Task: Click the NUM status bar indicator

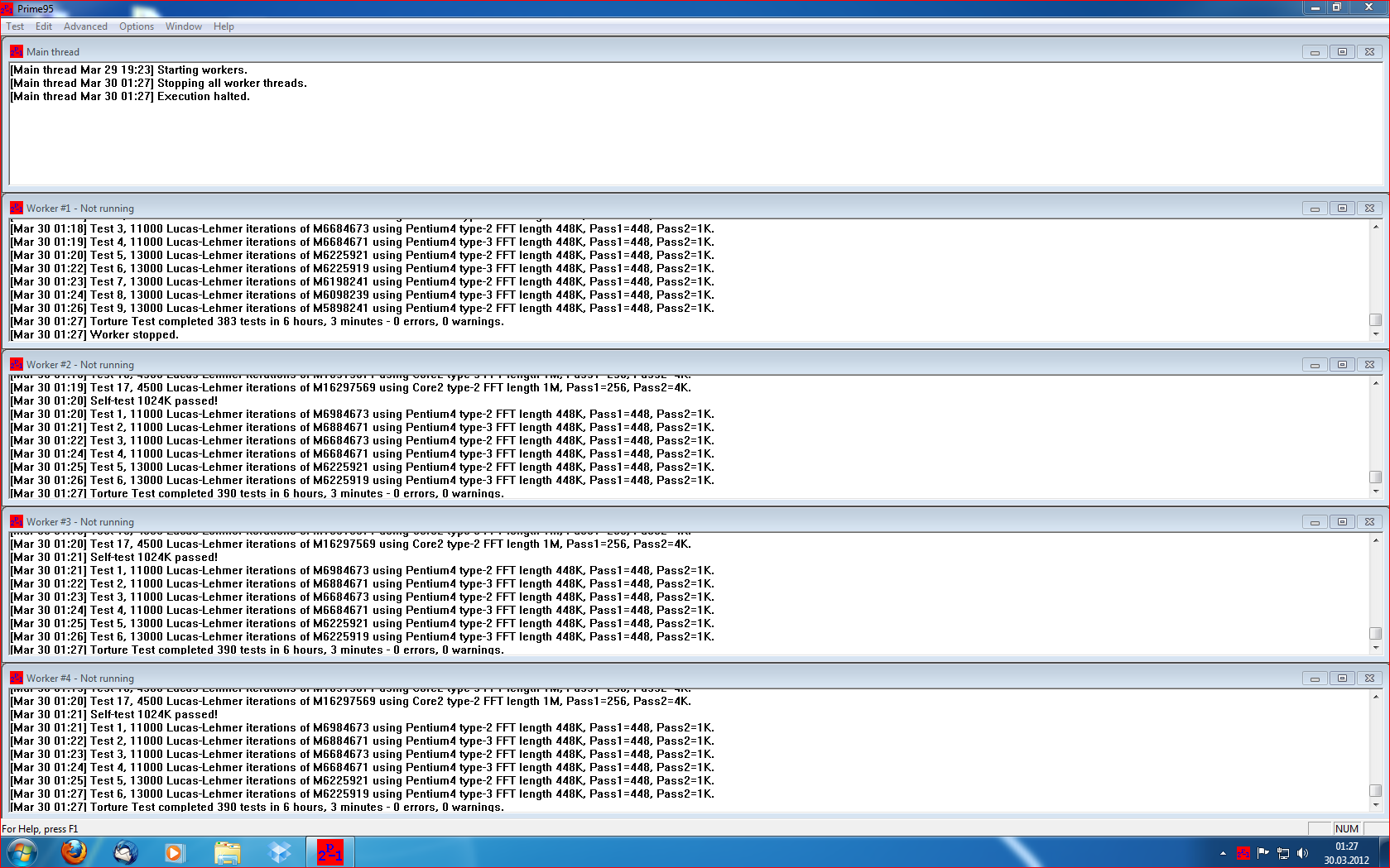Action: click(1346, 828)
